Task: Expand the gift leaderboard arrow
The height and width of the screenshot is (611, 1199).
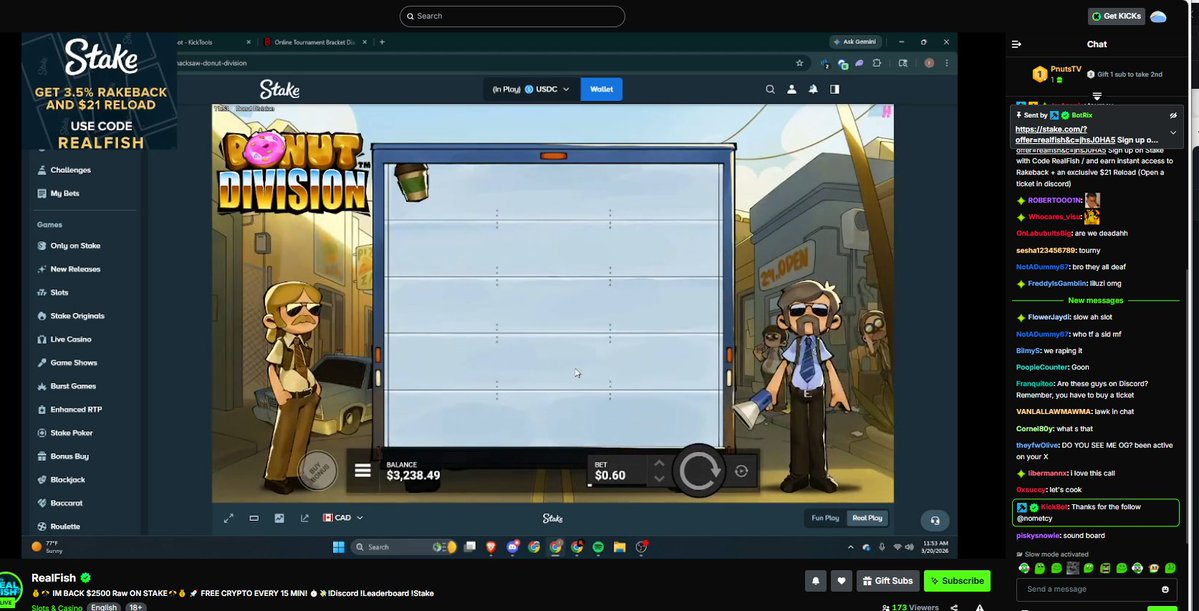Action: click(x=1097, y=96)
